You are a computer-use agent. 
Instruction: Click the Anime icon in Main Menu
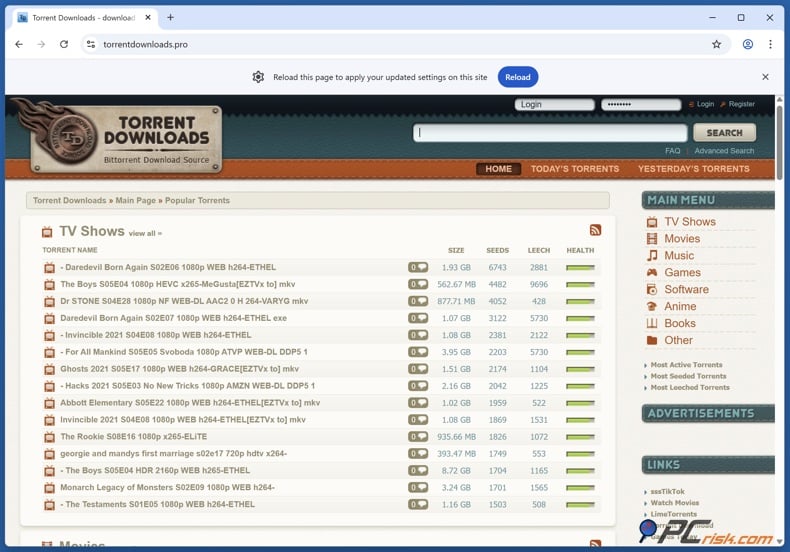(652, 306)
